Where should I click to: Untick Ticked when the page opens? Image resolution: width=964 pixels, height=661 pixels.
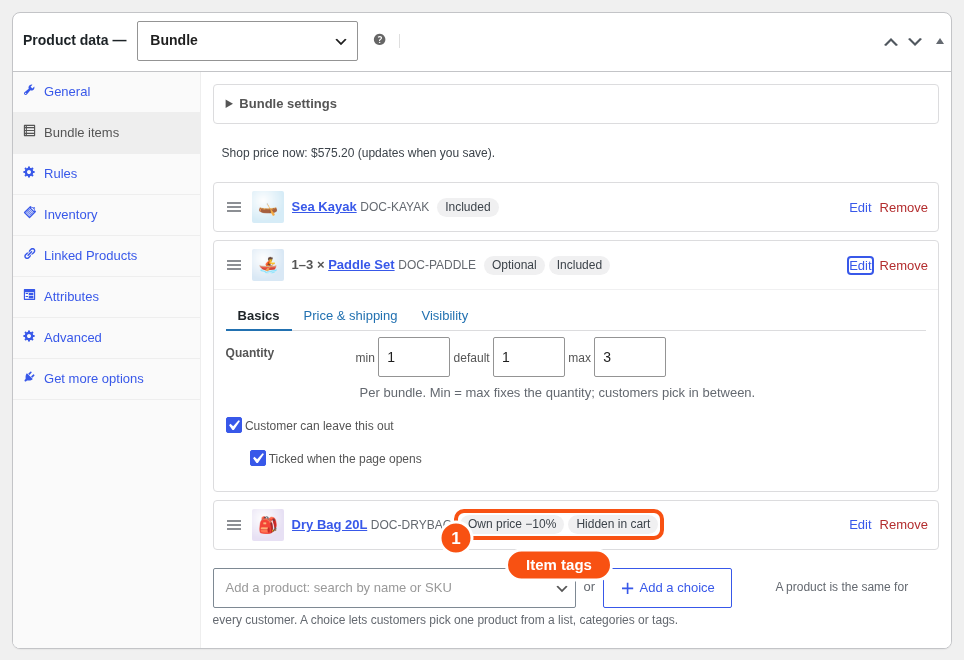pyautogui.click(x=258, y=459)
